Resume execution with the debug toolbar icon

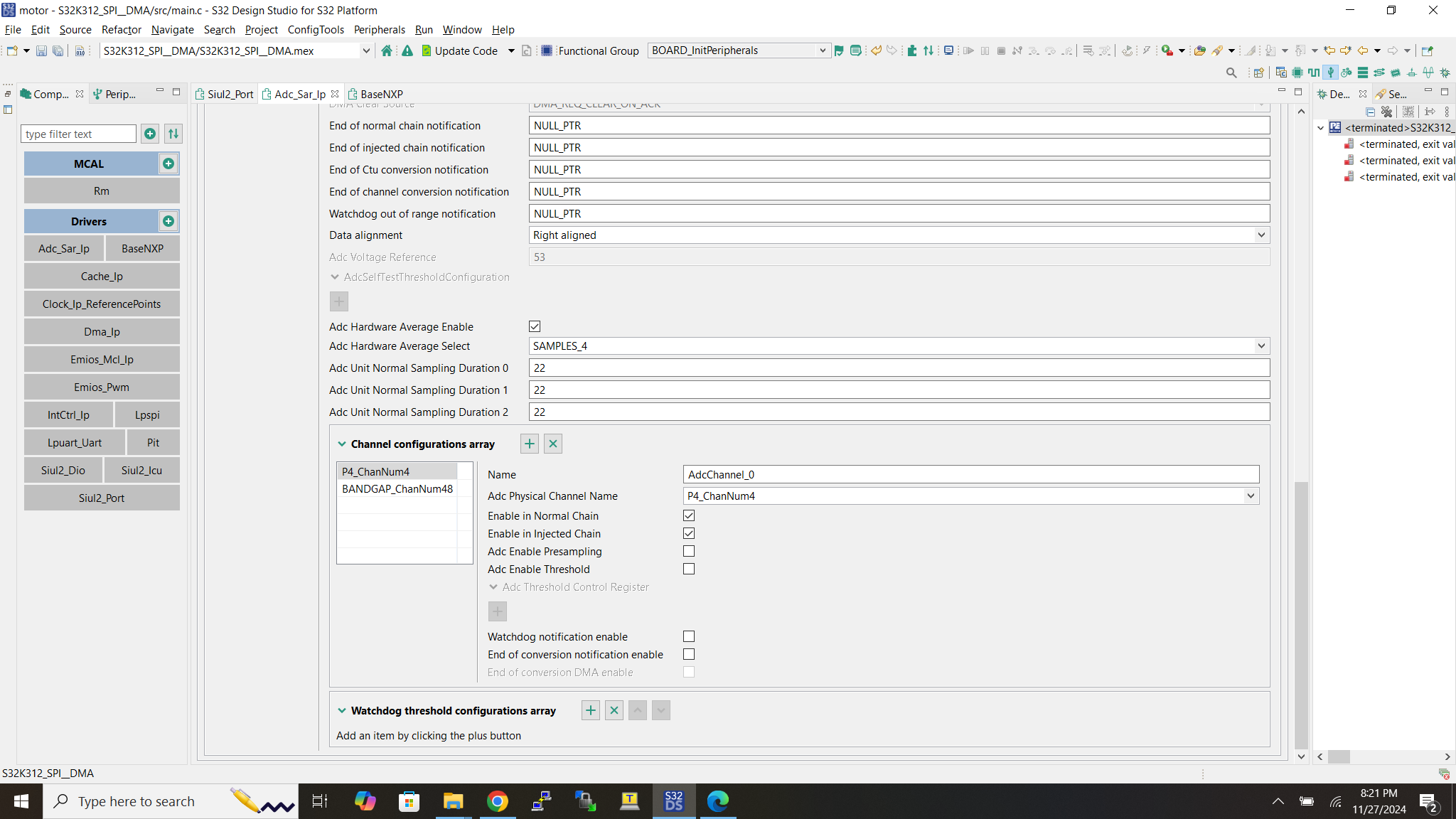point(968,50)
